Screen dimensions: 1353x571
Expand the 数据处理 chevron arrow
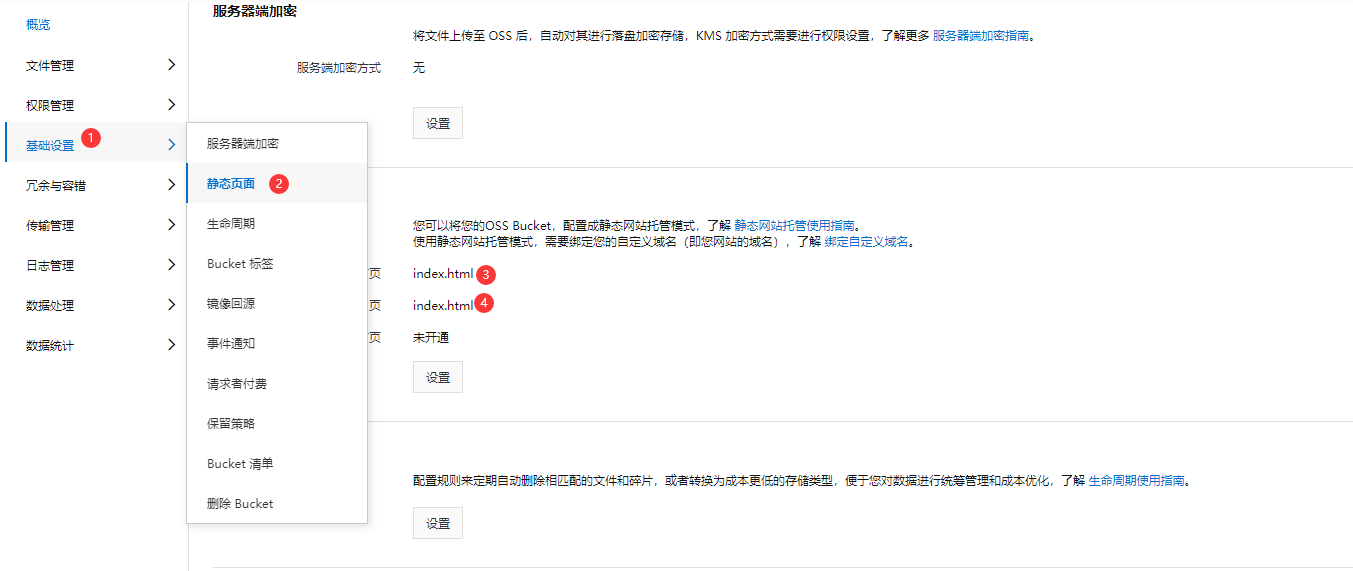(172, 305)
